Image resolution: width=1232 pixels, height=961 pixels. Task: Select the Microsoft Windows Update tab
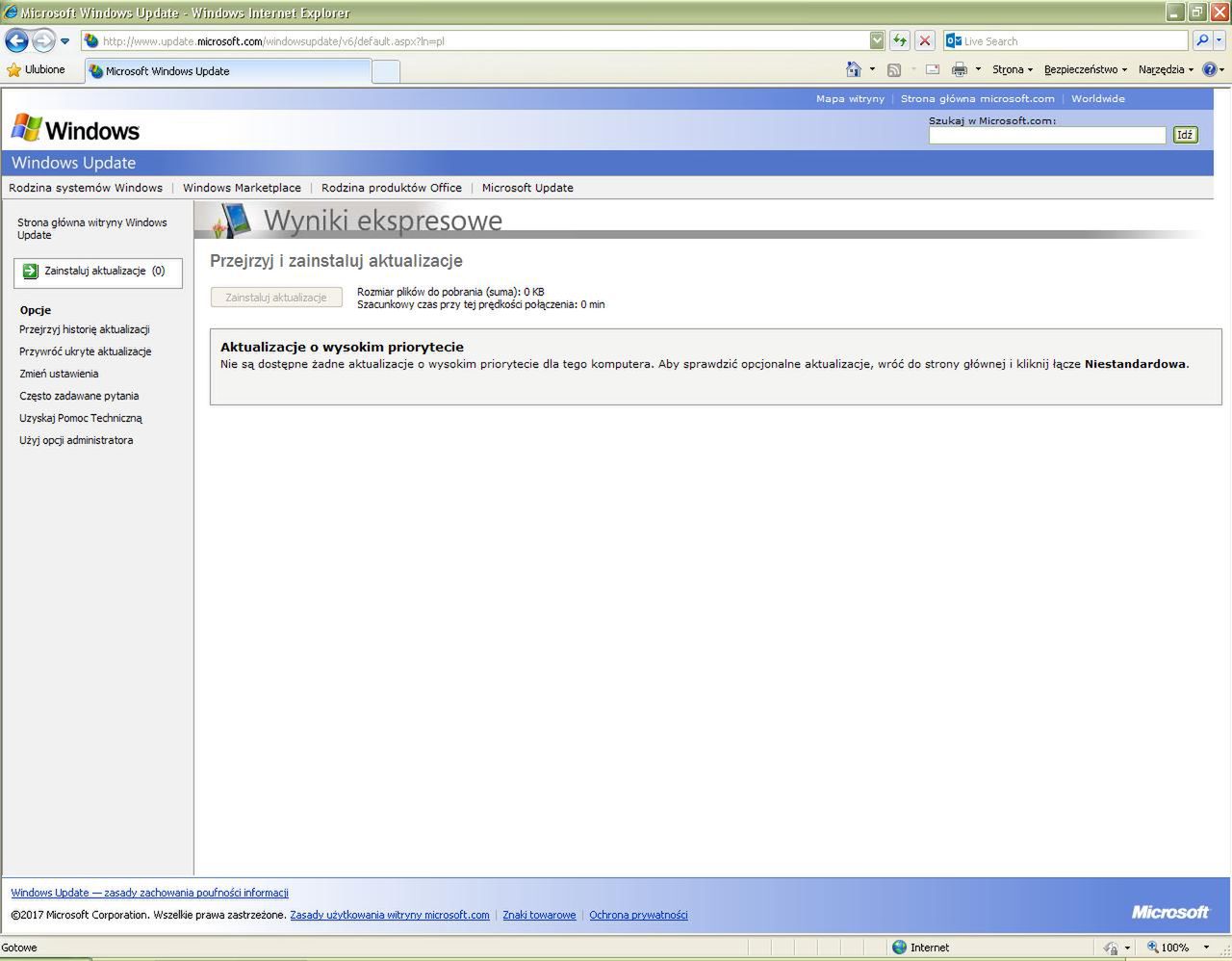(x=228, y=70)
